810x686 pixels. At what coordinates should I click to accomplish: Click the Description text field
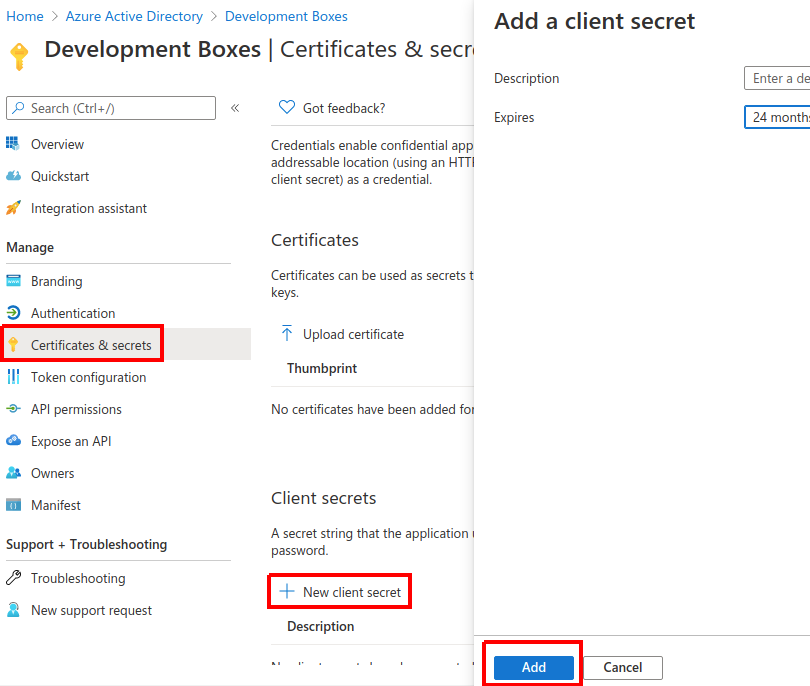pyautogui.click(x=777, y=78)
